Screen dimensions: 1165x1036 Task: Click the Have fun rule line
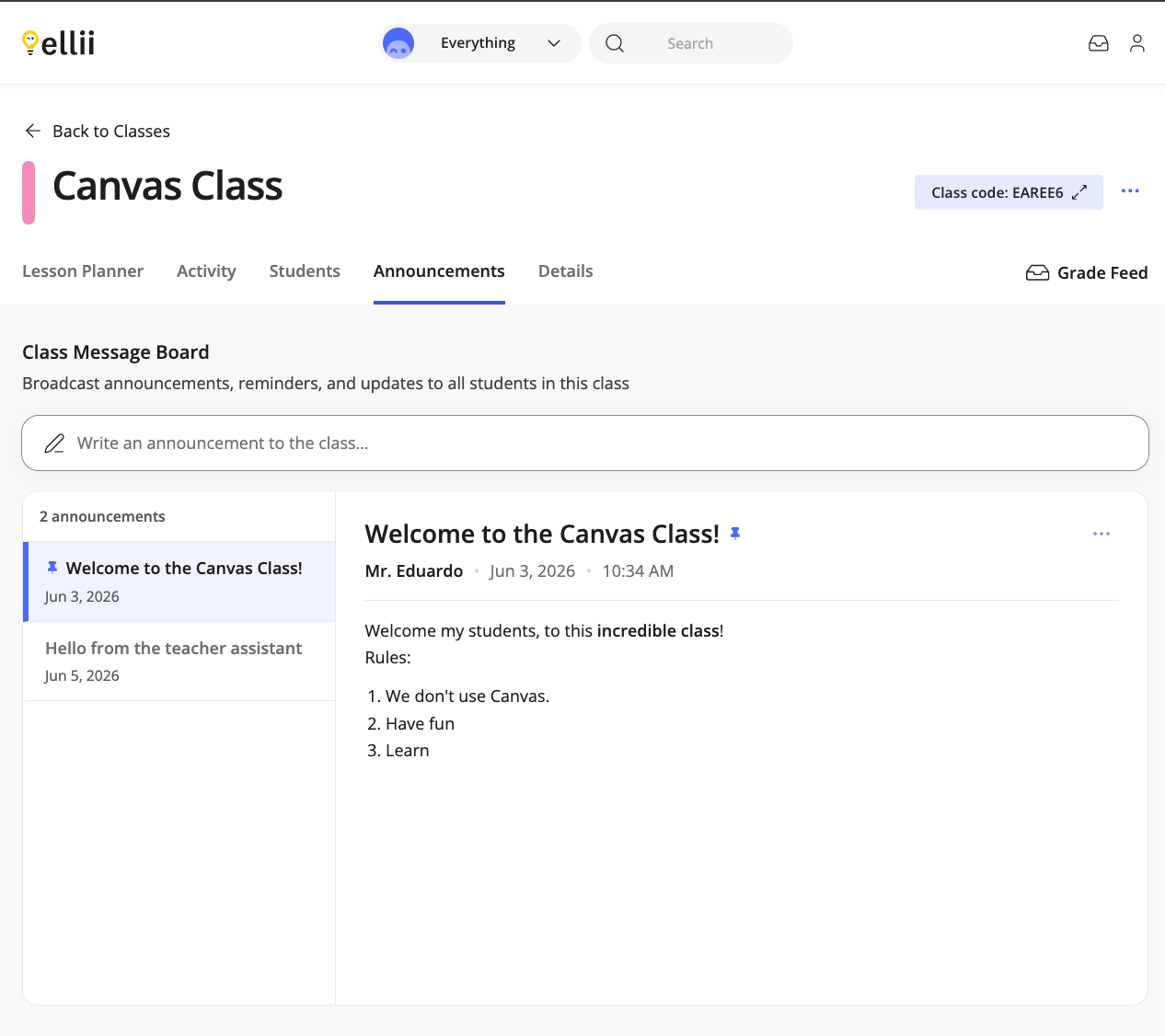[420, 724]
